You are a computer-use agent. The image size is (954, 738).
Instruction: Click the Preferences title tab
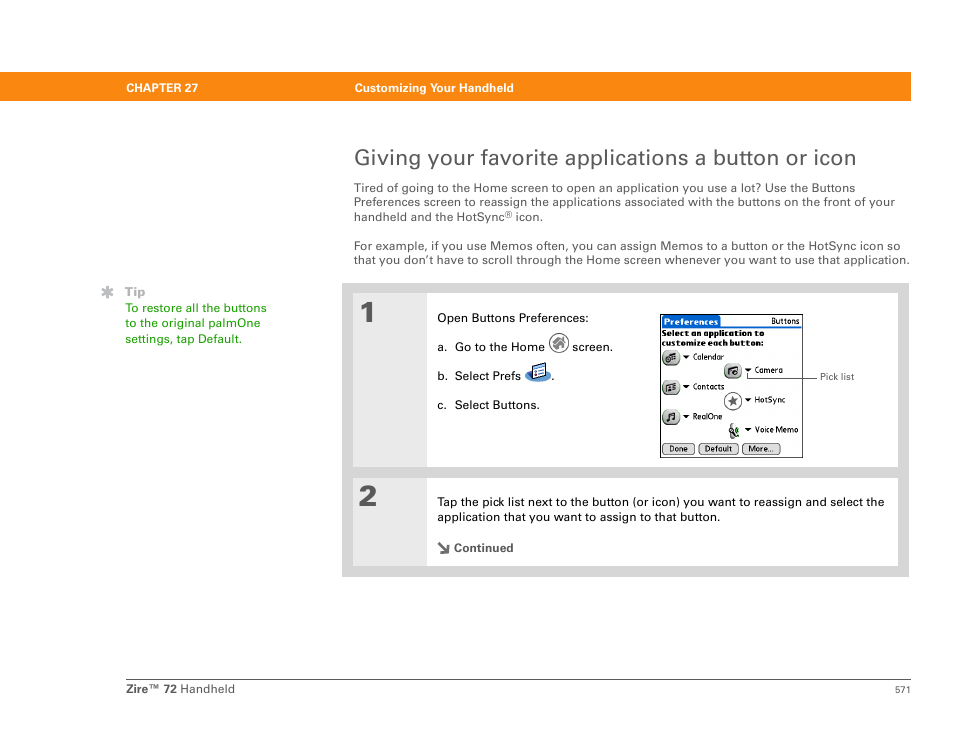691,321
